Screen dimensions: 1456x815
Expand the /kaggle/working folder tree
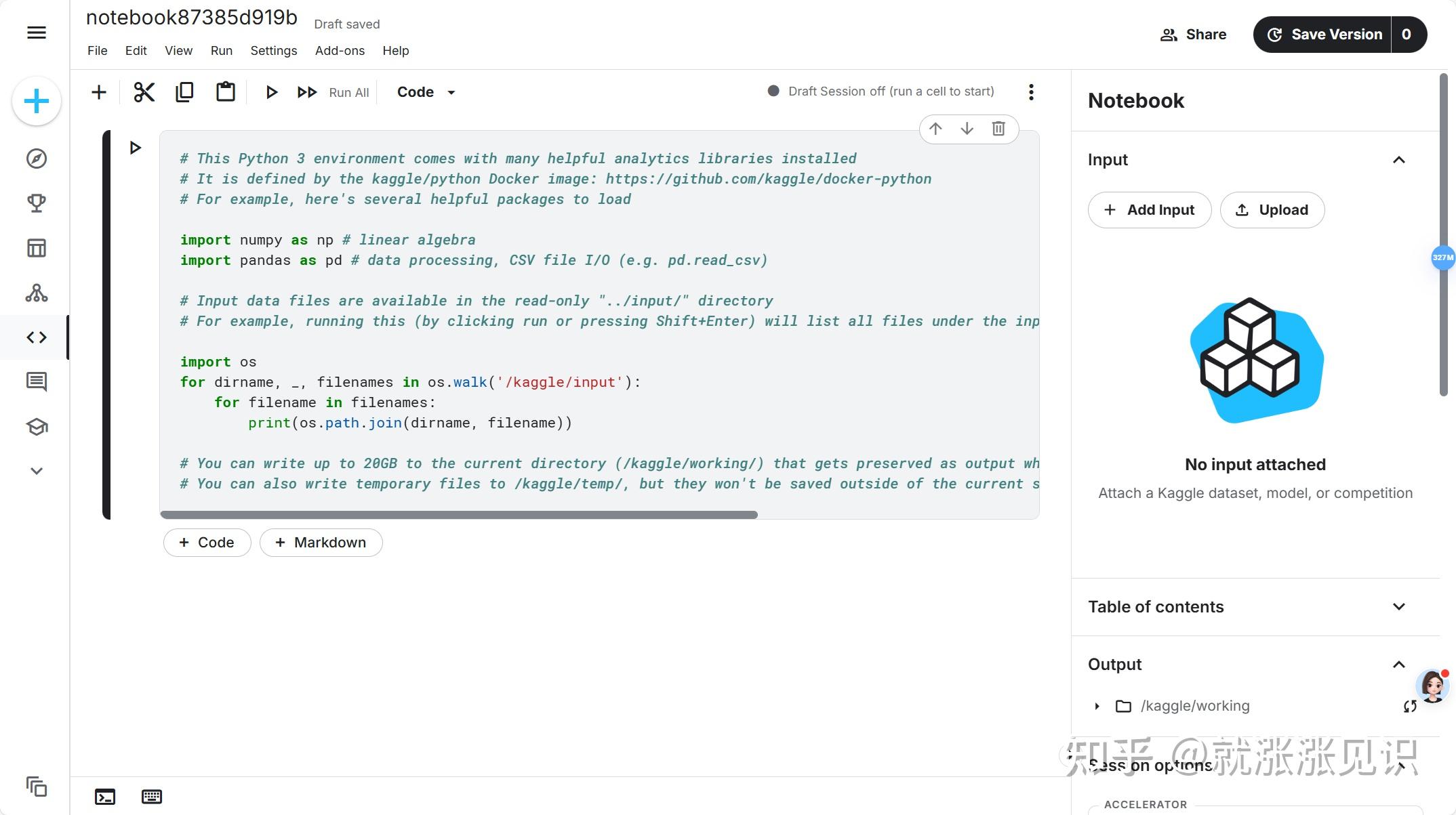click(1097, 706)
